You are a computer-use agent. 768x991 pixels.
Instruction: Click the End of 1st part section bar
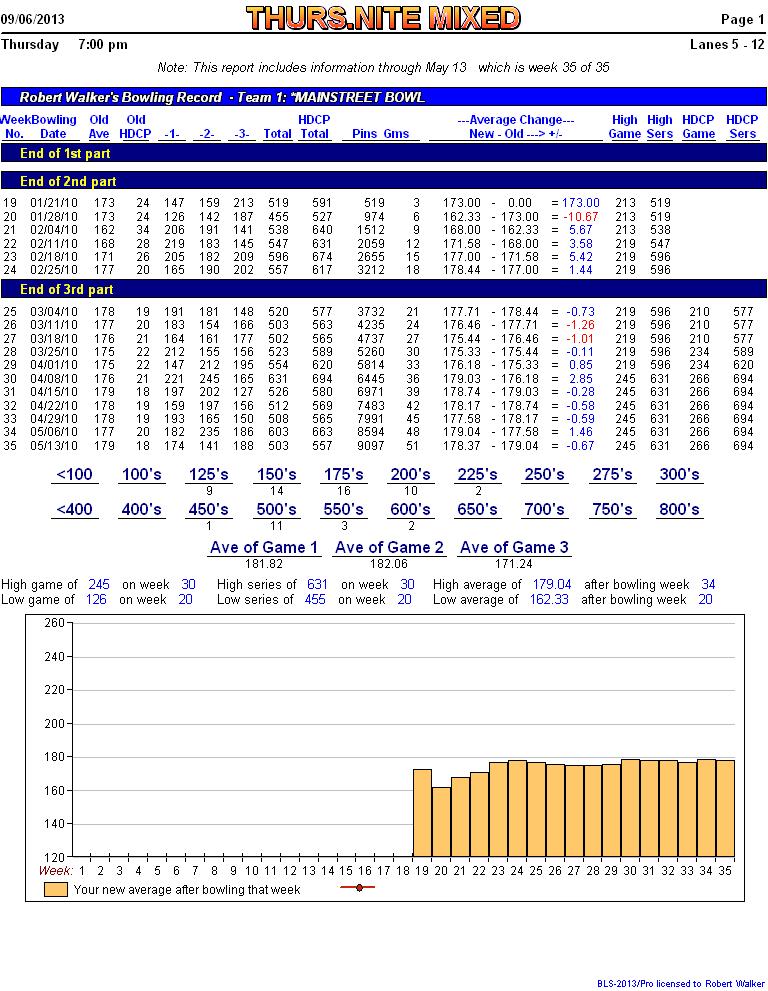tap(384, 153)
